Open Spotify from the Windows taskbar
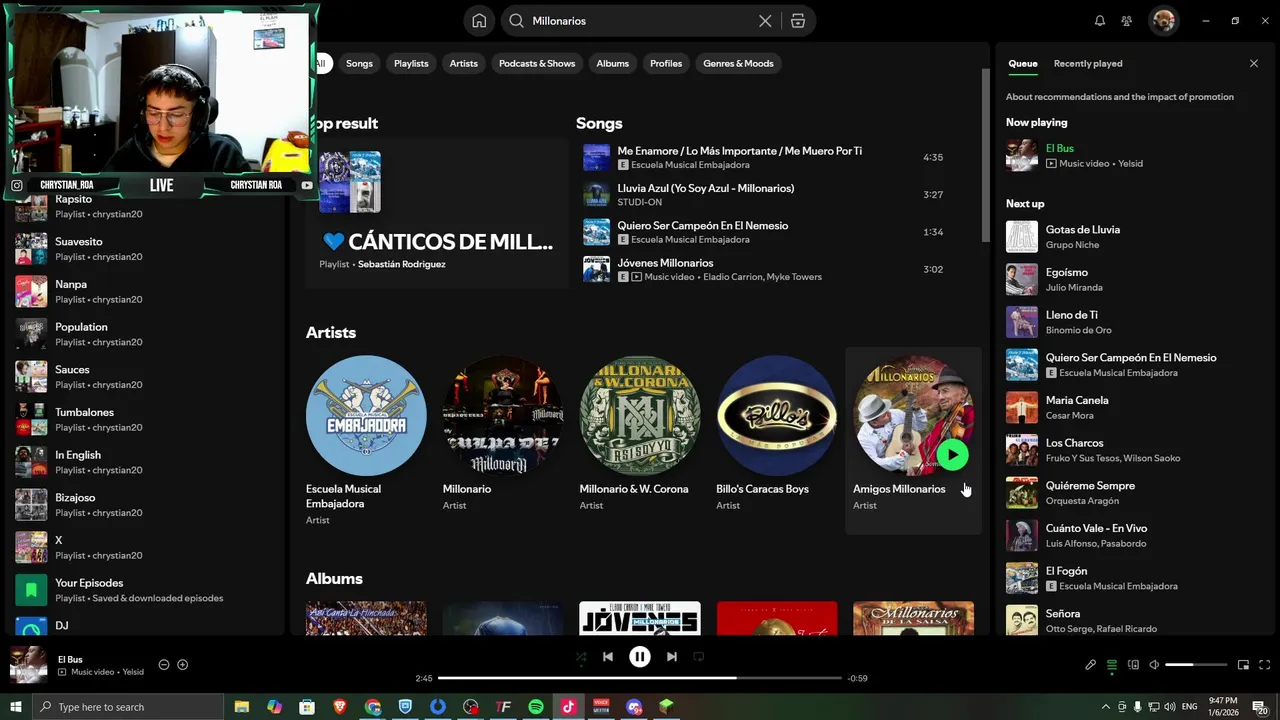1280x720 pixels. pos(536,707)
